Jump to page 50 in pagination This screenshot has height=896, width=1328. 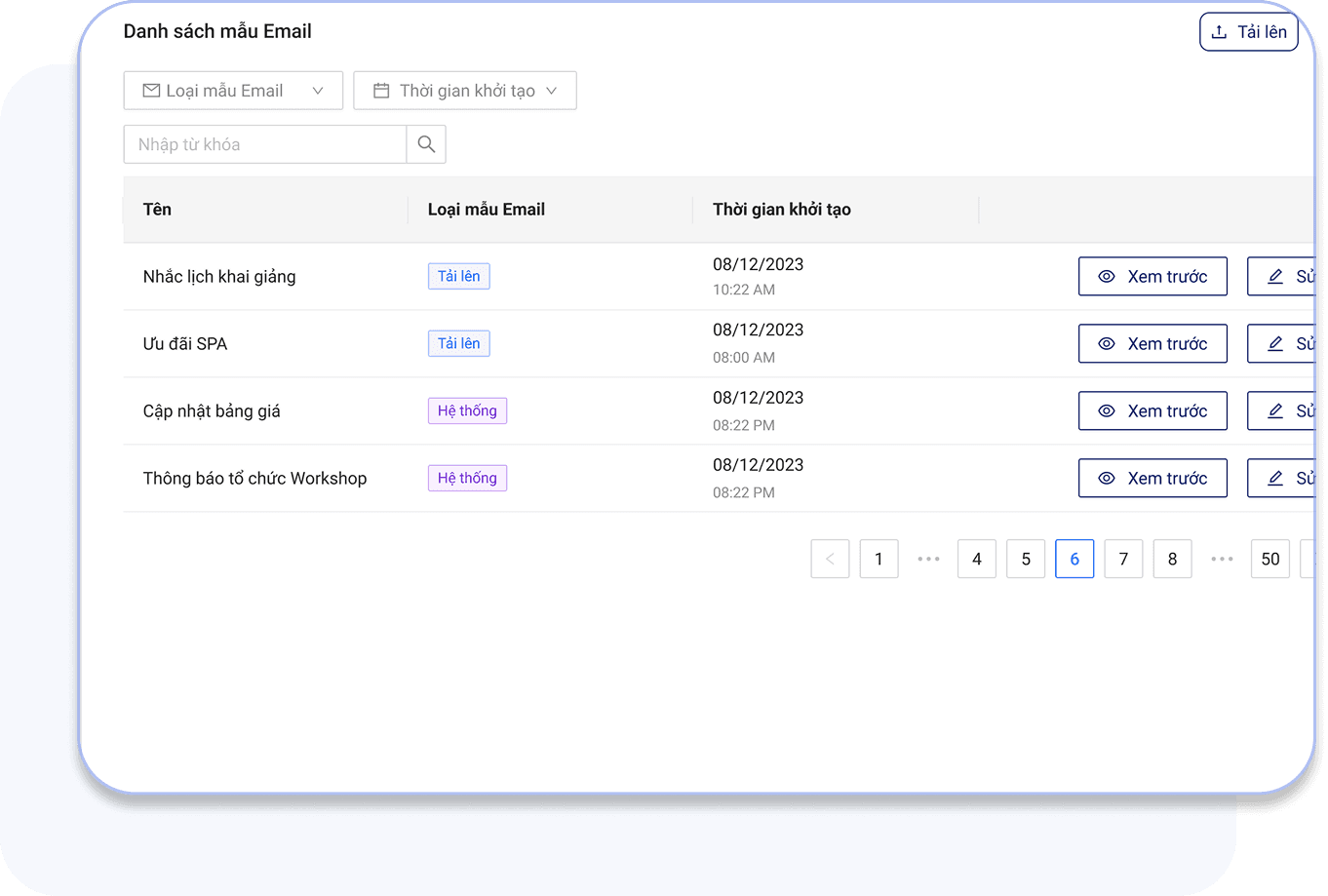(x=1269, y=559)
